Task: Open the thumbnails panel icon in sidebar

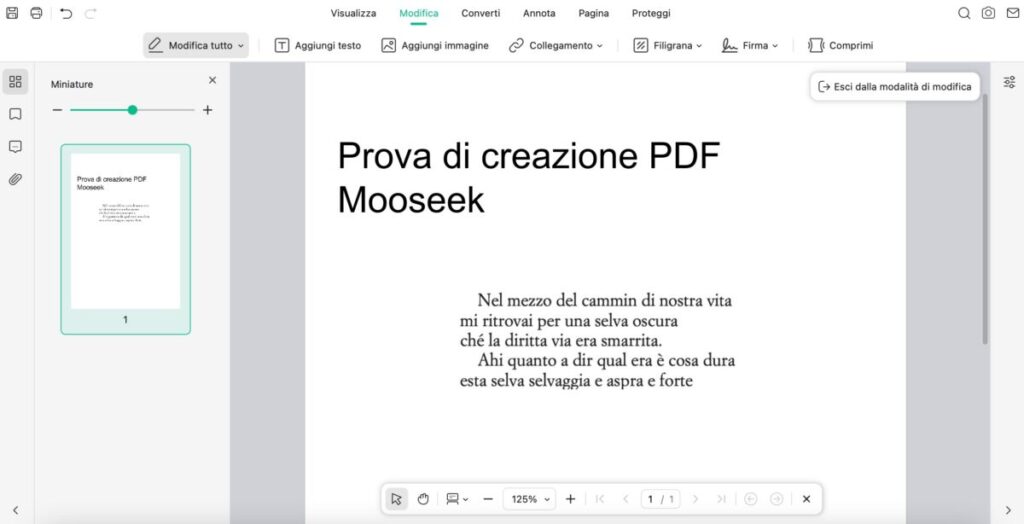Action: tap(15, 82)
